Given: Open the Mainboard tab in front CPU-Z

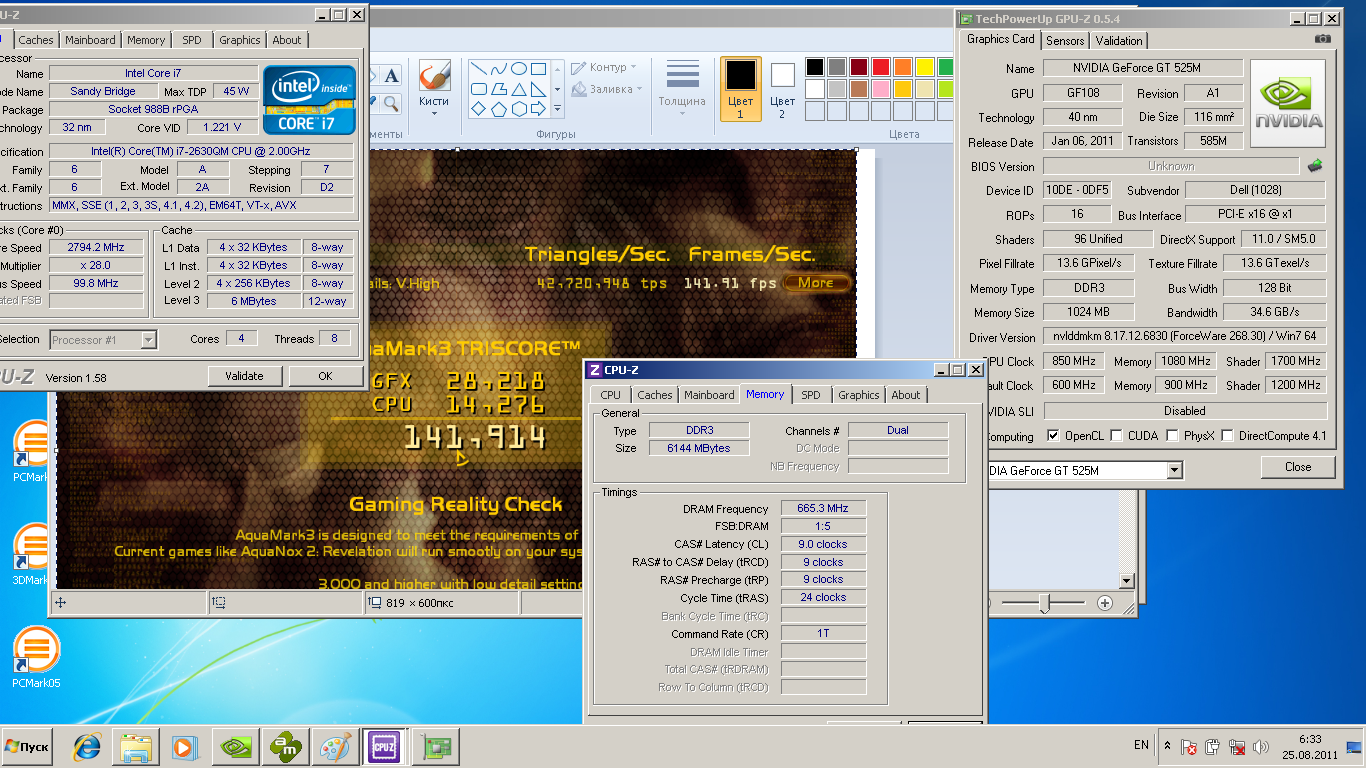Looking at the screenshot, I should pos(709,395).
